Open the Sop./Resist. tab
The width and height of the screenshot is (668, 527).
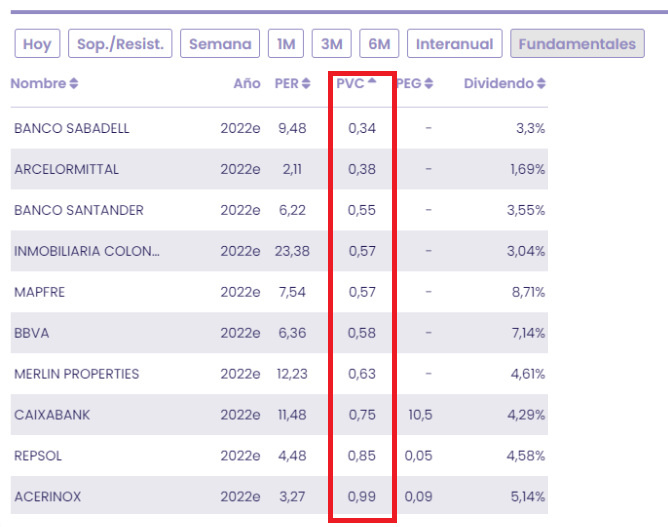[123, 44]
